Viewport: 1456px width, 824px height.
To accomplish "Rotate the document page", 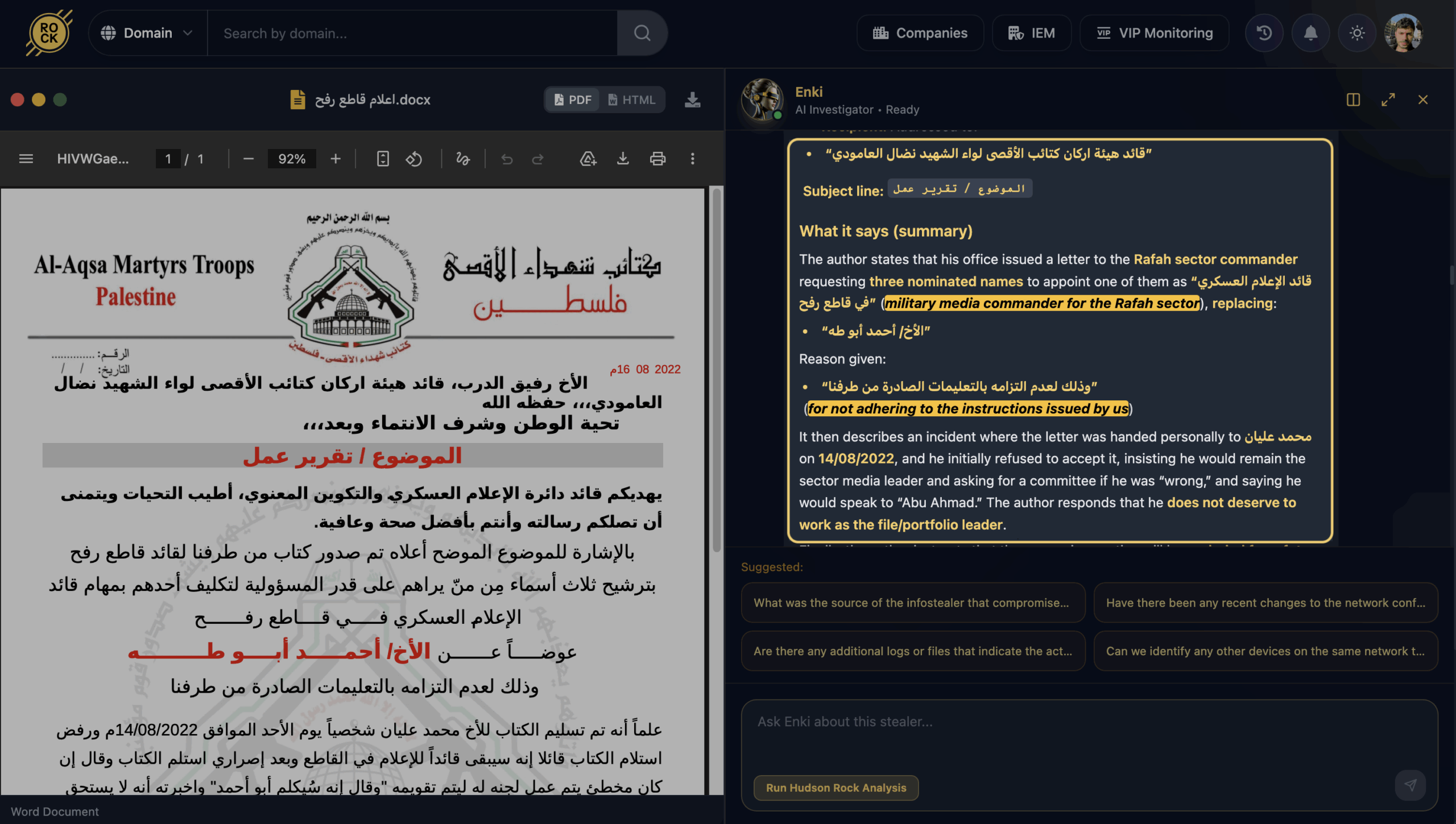I will 414,159.
